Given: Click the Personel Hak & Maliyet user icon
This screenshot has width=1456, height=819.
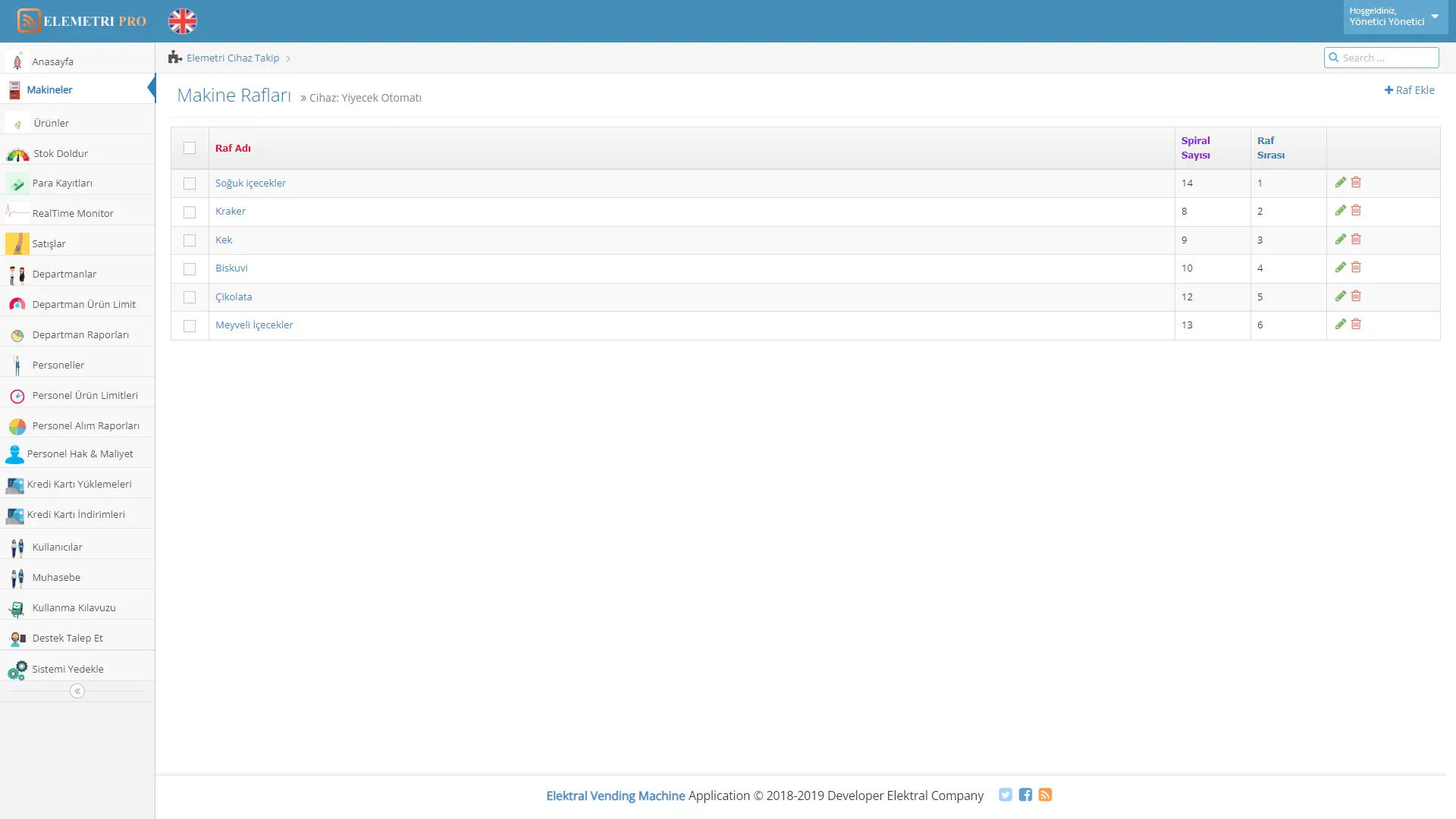Looking at the screenshot, I should 14,454.
